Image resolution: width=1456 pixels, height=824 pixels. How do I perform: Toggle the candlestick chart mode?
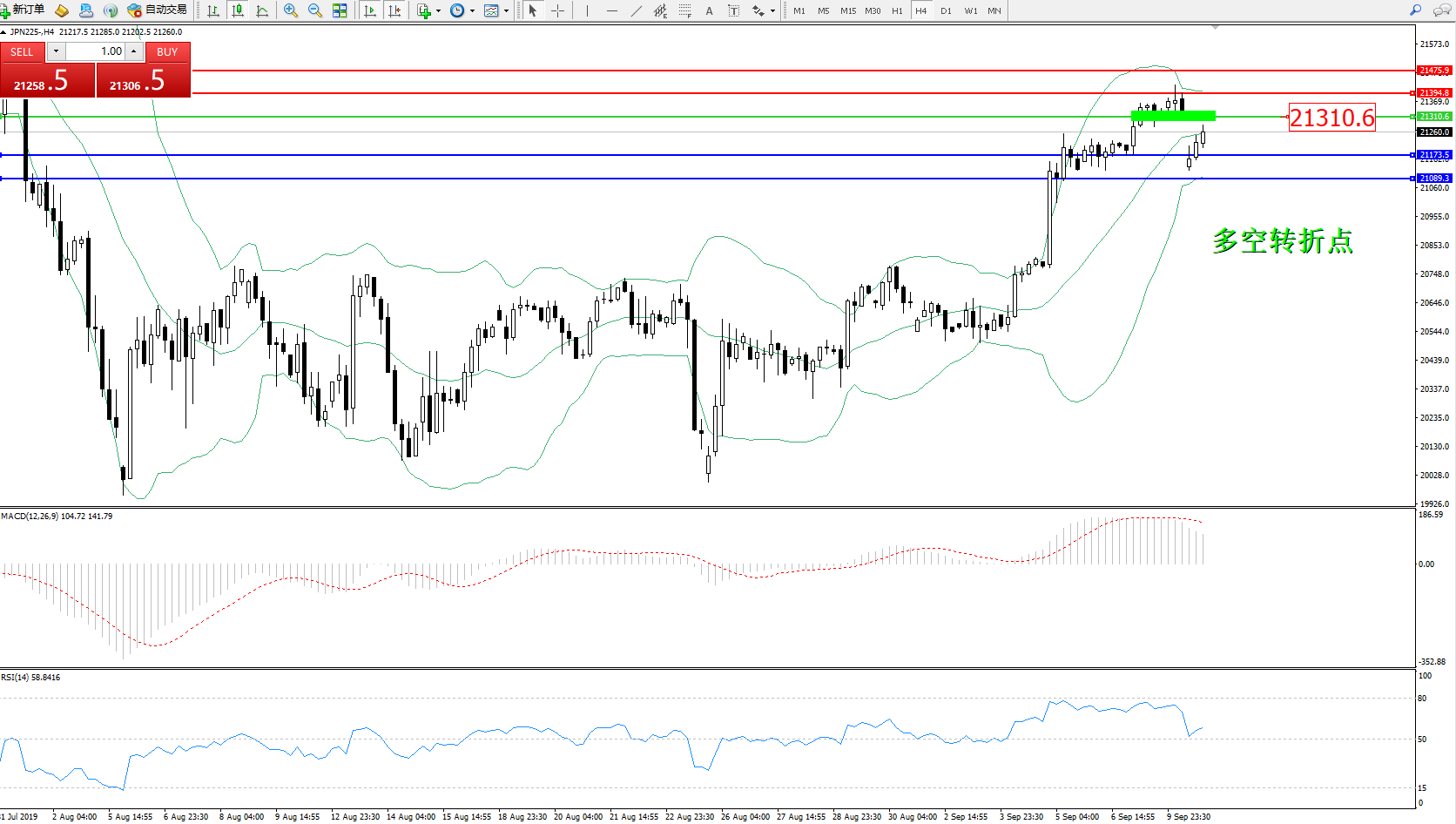click(x=237, y=10)
